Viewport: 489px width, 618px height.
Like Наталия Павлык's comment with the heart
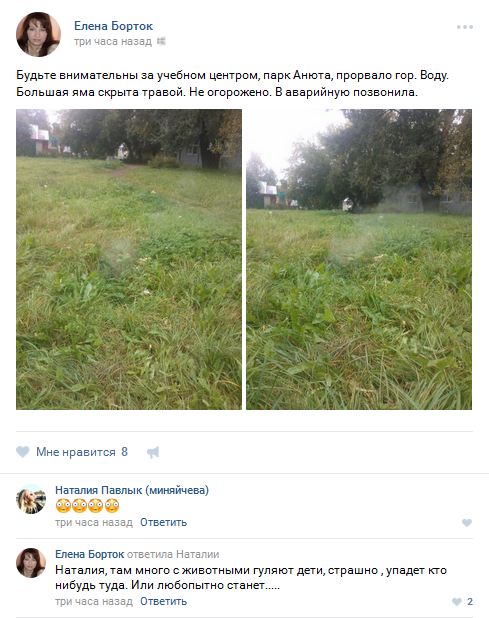pyautogui.click(x=467, y=523)
